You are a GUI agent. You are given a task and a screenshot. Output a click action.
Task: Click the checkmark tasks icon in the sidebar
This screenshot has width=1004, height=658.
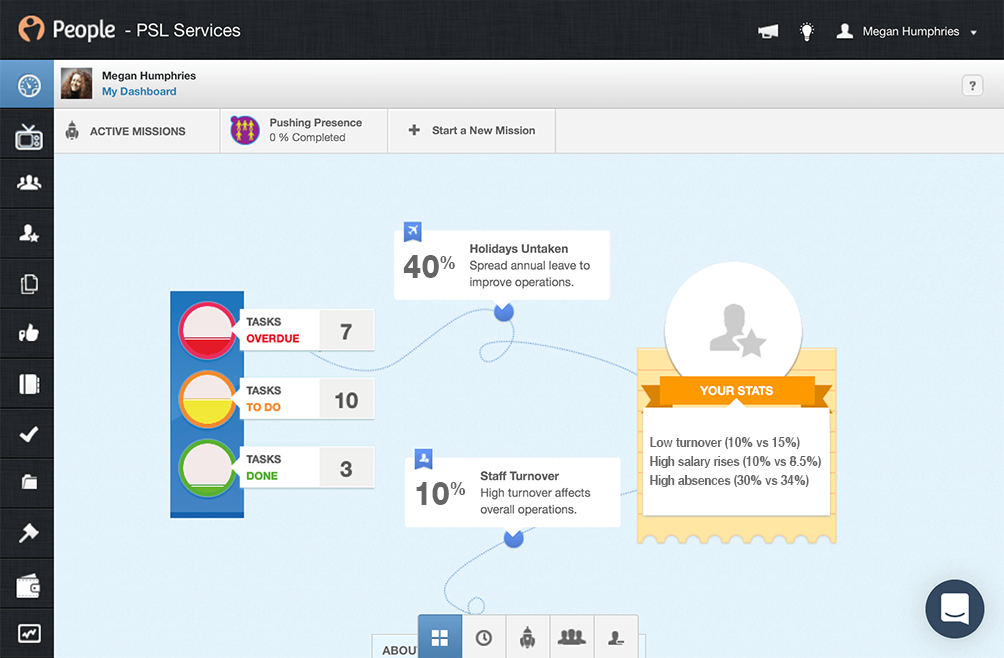pyautogui.click(x=27, y=433)
